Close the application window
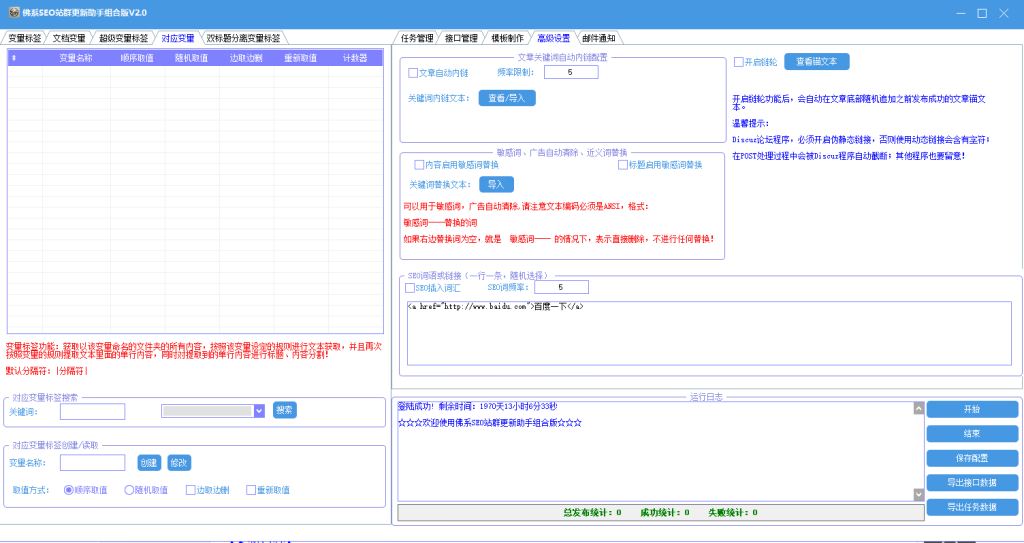1024x543 pixels. 1004,13
